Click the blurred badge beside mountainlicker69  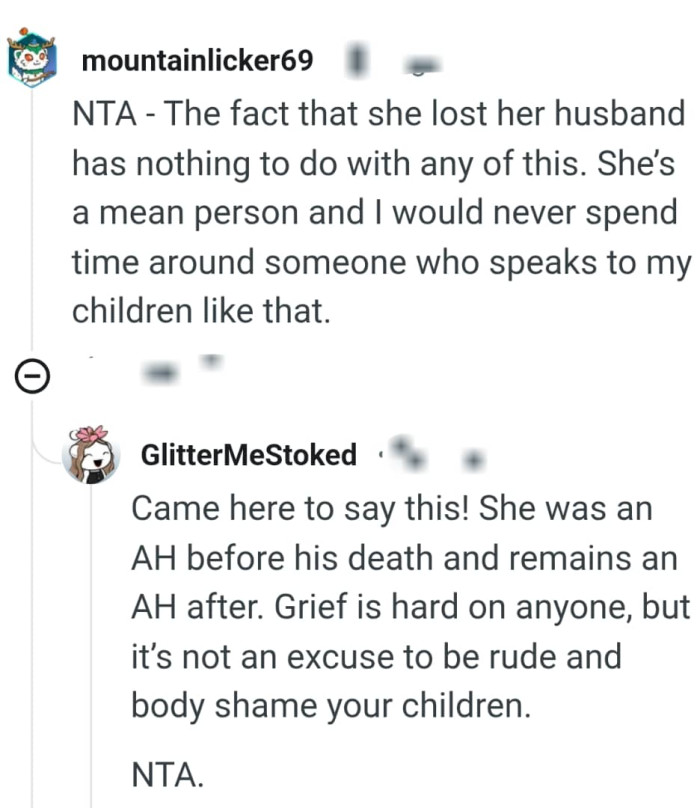click(x=355, y=60)
